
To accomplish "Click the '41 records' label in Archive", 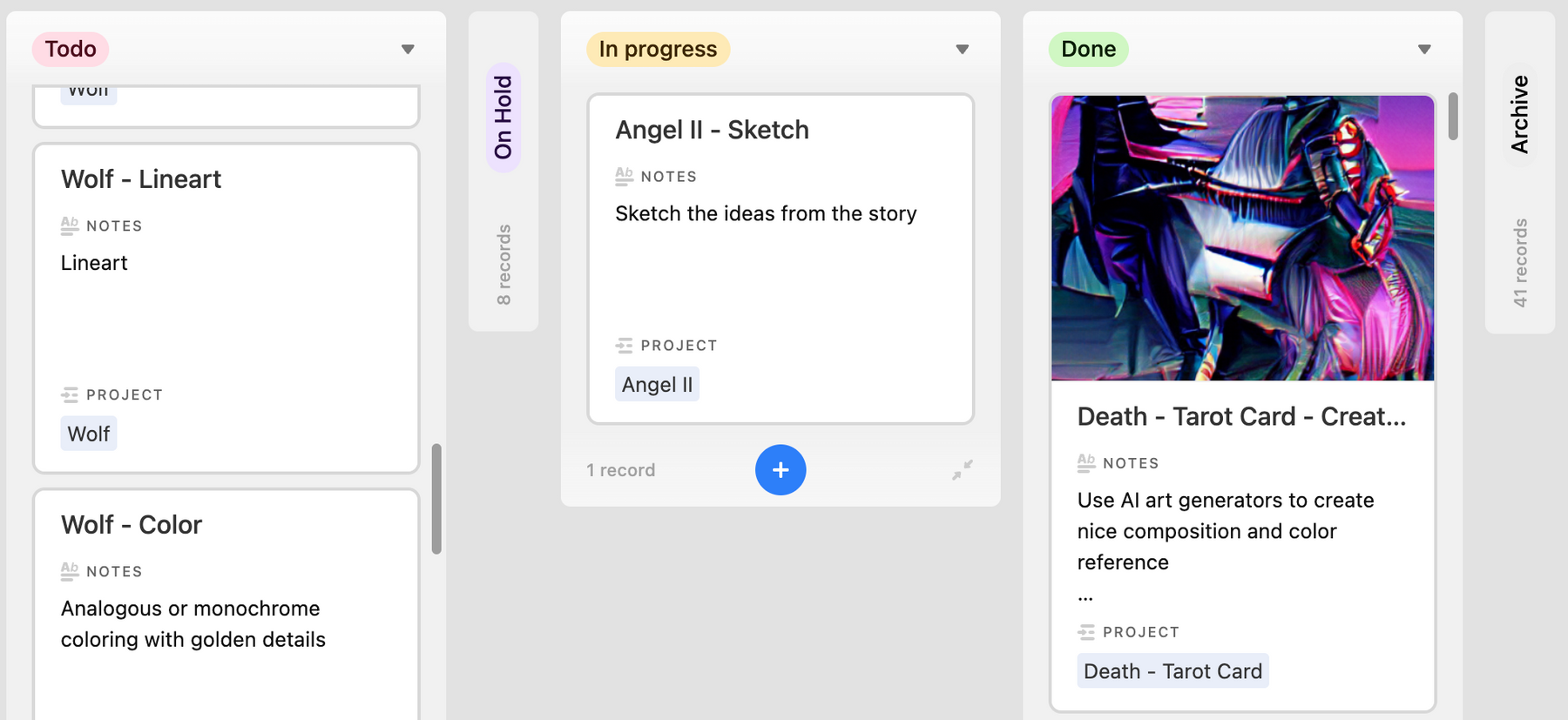I will (1520, 262).
